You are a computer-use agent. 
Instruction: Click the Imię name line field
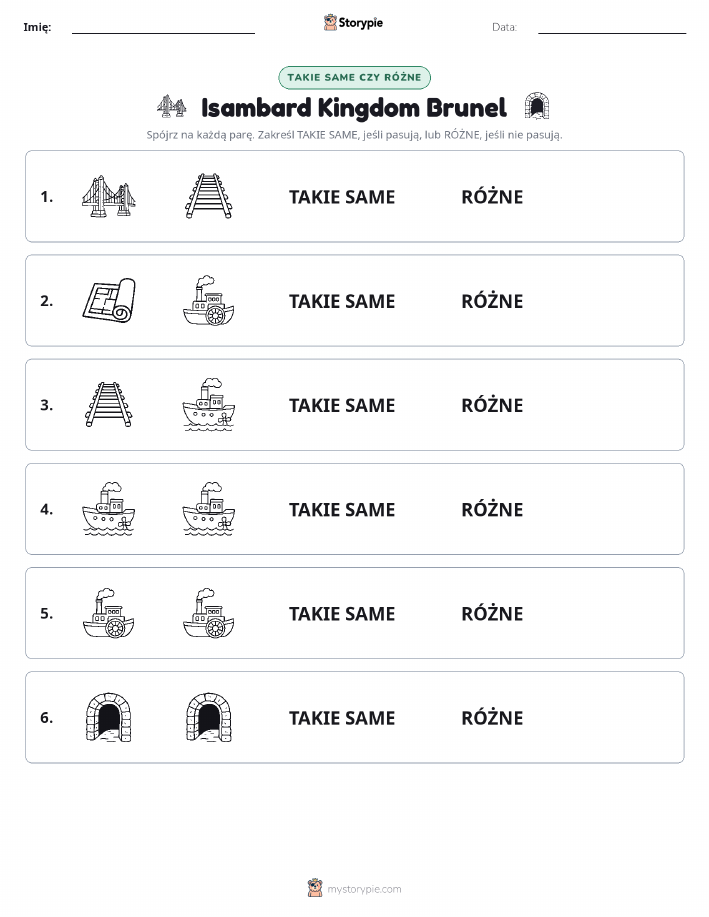click(x=163, y=27)
